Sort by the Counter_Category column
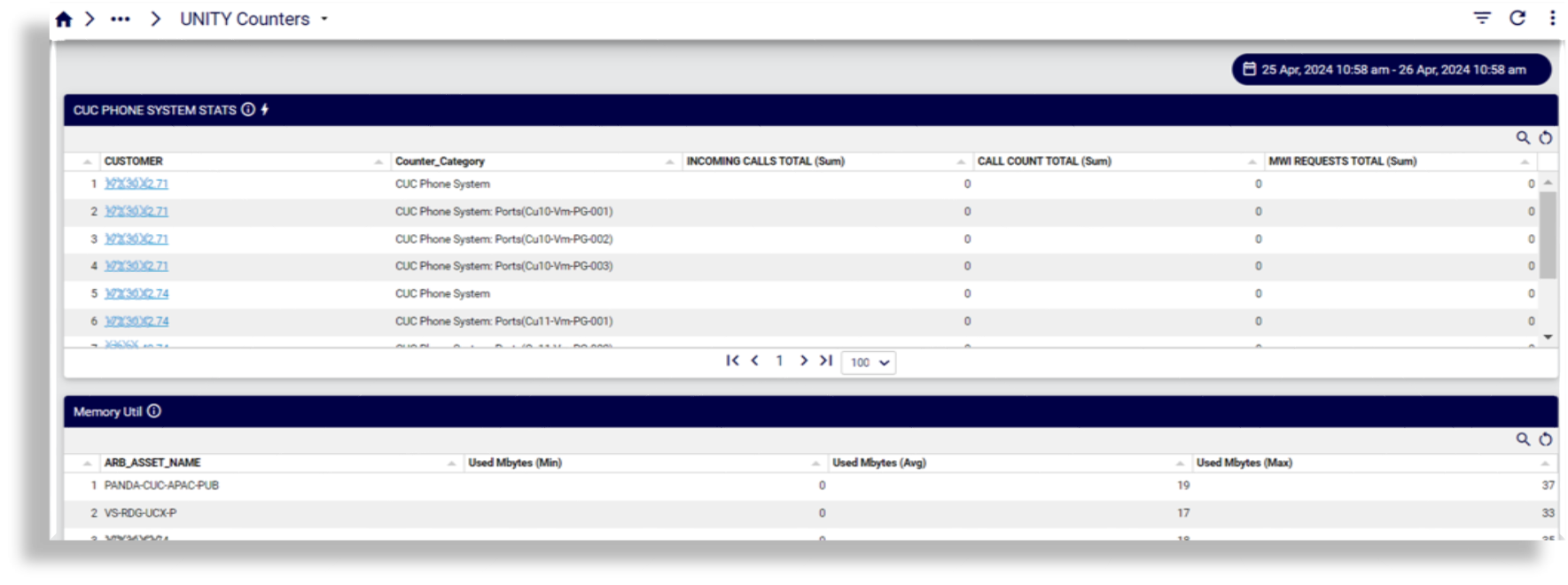Screen dimensions: 1568x585 [x=440, y=161]
